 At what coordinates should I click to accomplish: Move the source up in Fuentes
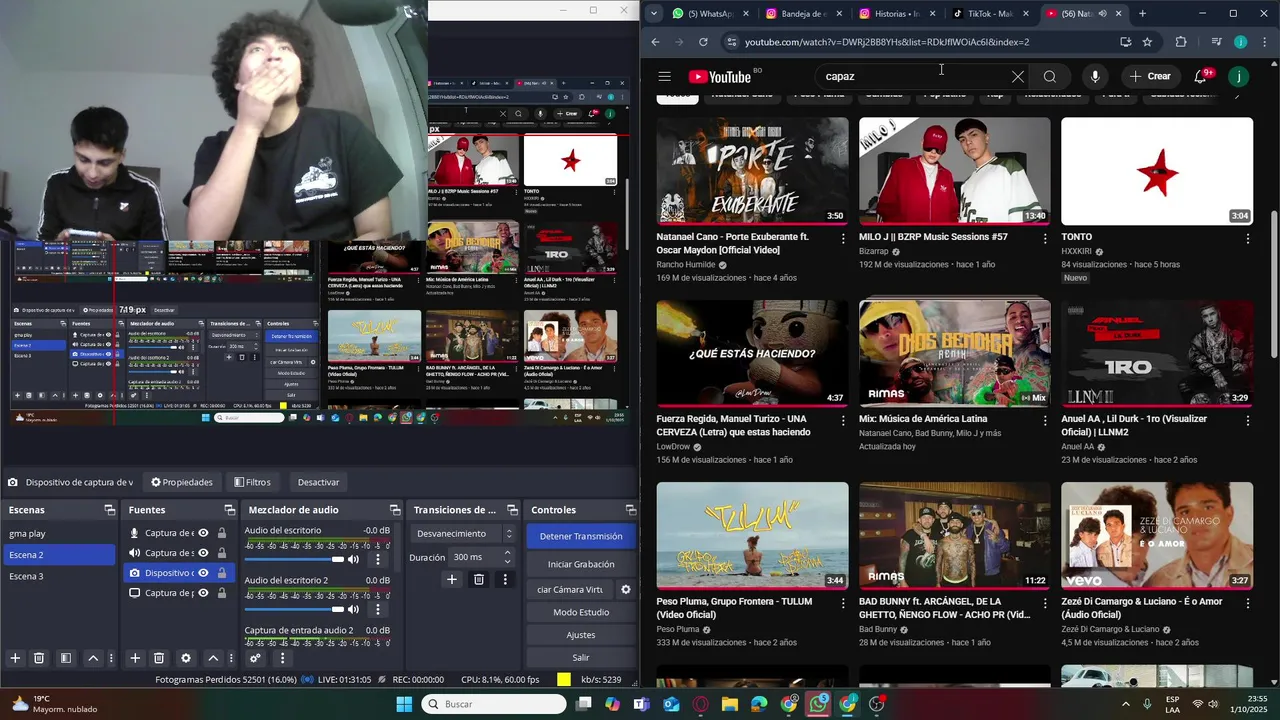click(213, 658)
